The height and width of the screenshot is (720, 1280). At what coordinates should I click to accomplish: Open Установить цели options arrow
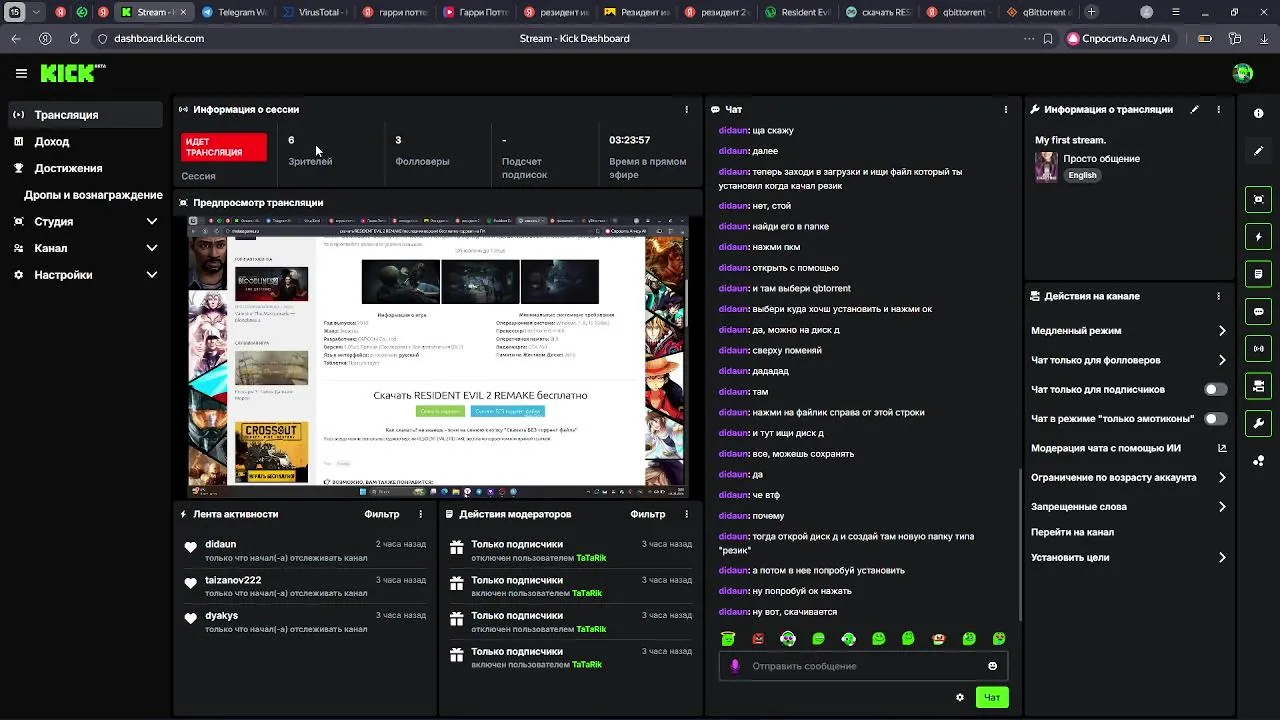[x=1222, y=558]
